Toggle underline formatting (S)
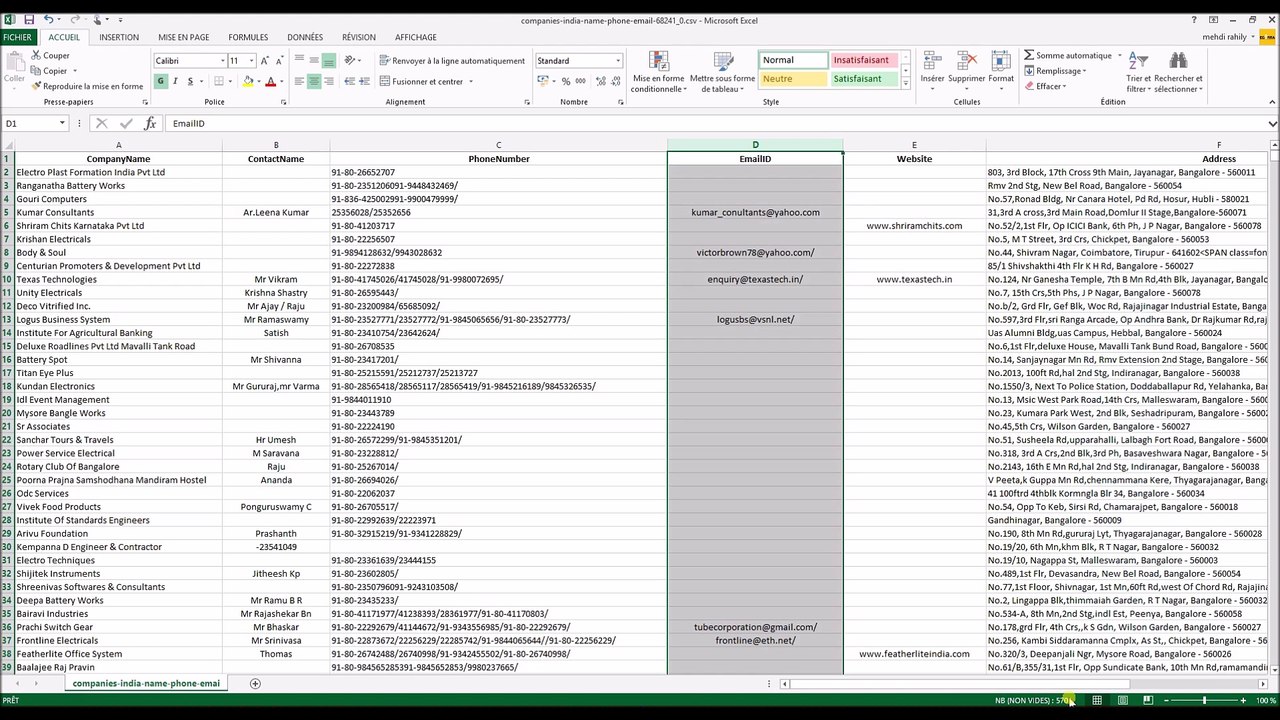1280x720 pixels. pos(189,81)
